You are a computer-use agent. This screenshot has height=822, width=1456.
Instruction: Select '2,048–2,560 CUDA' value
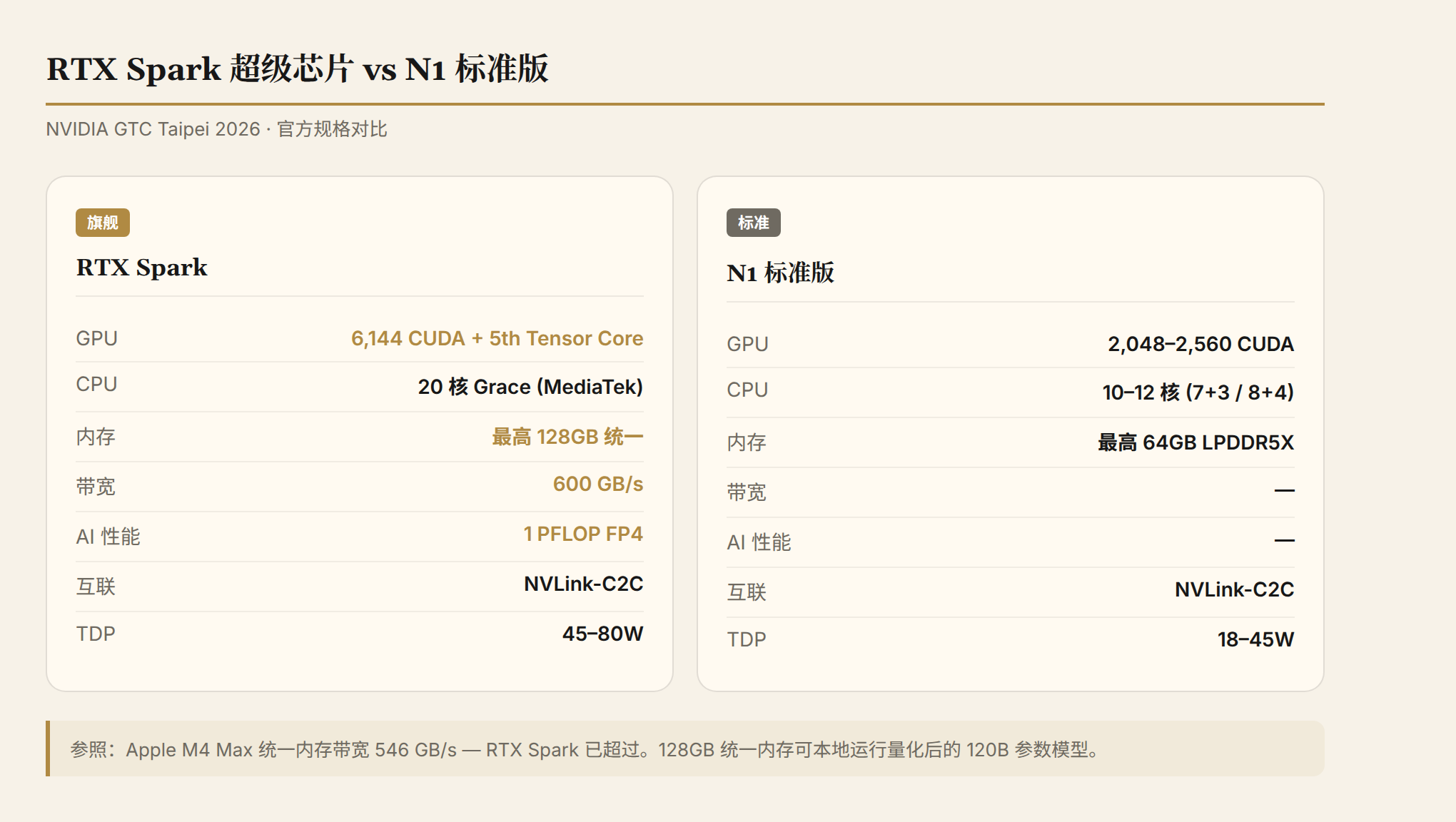[x=1200, y=344]
